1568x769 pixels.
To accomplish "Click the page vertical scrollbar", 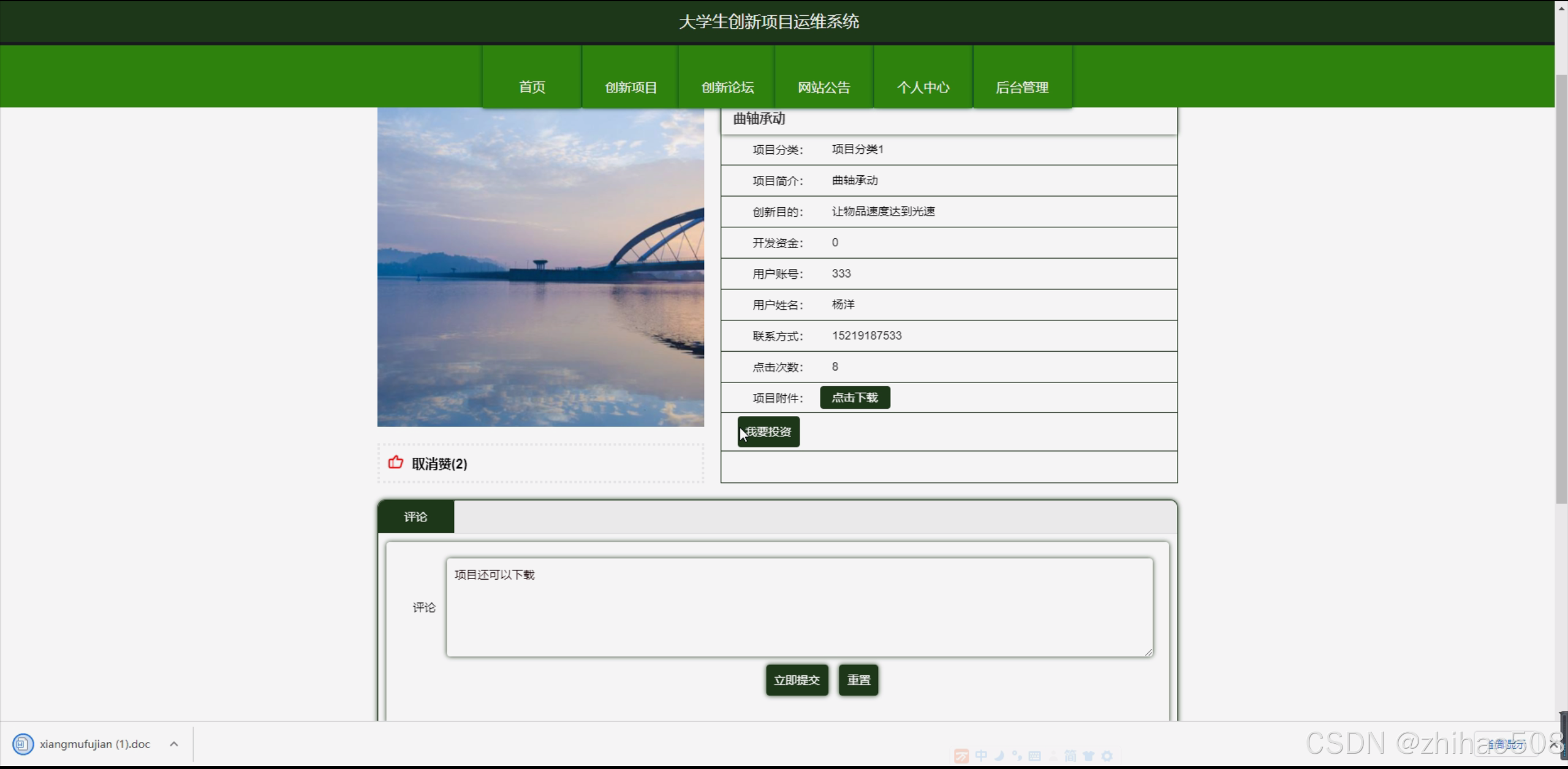I will [x=1561, y=288].
